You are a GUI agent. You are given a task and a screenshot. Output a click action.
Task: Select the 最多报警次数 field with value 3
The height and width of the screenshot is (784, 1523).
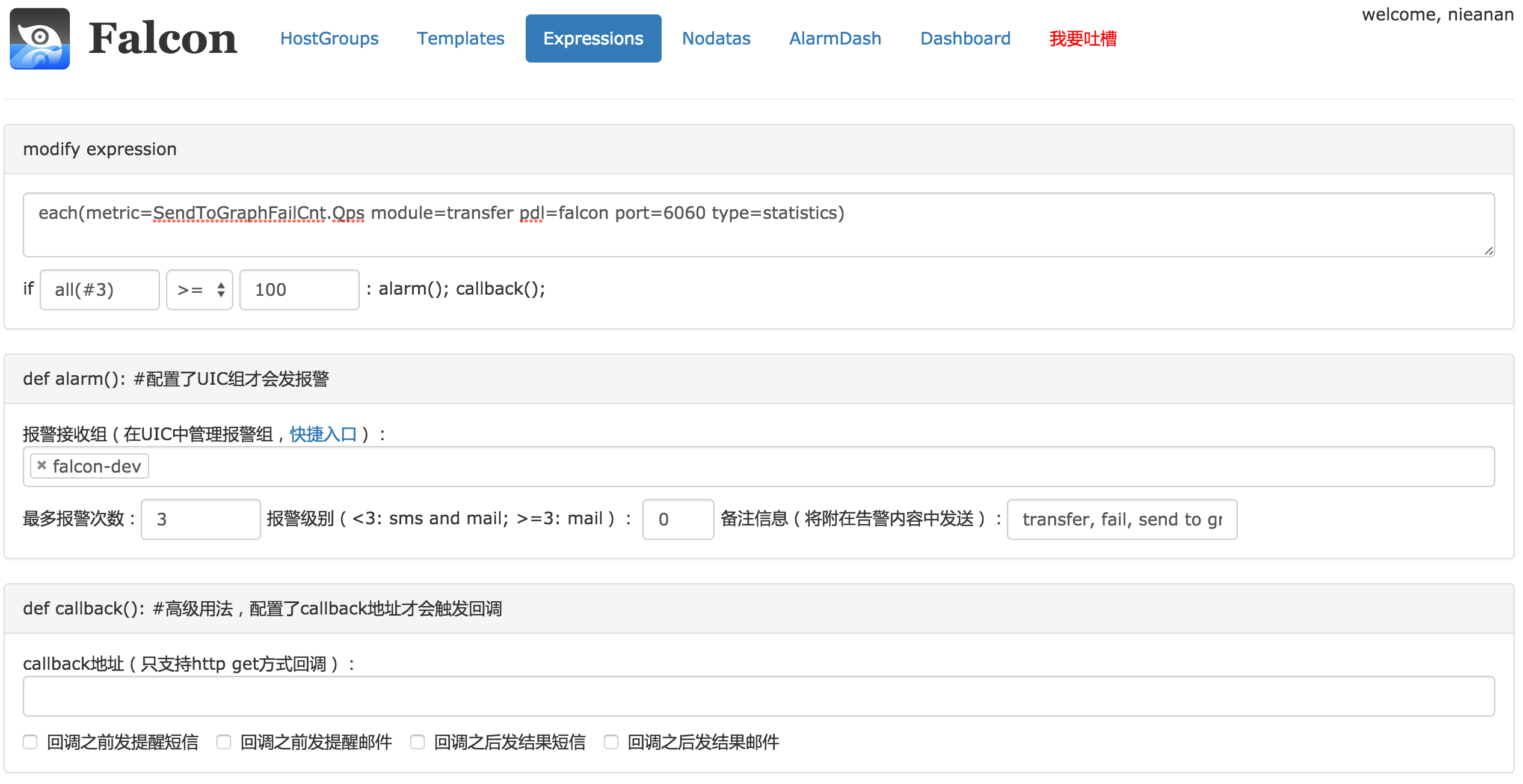point(200,519)
